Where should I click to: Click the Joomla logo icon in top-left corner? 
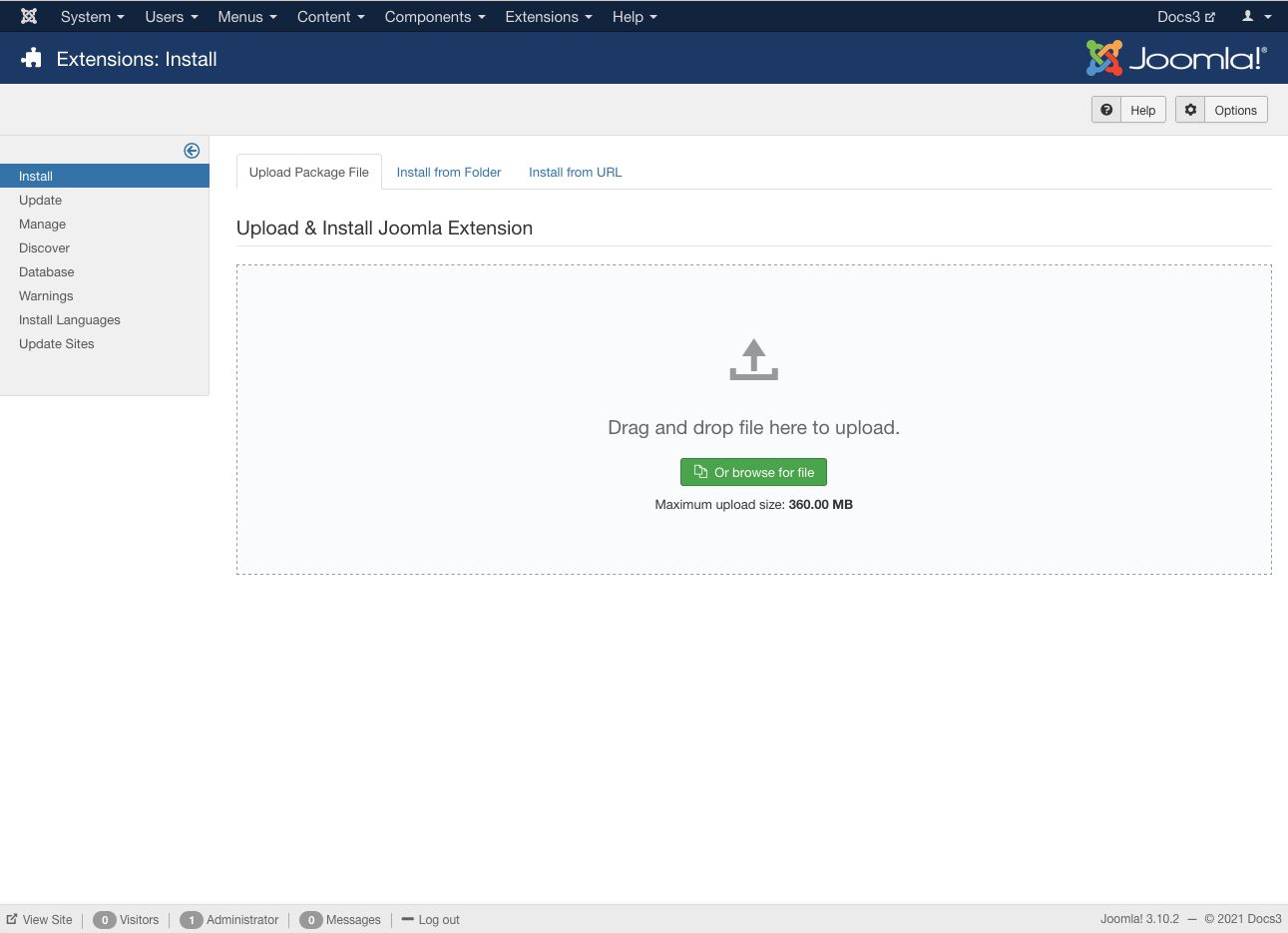(x=29, y=16)
